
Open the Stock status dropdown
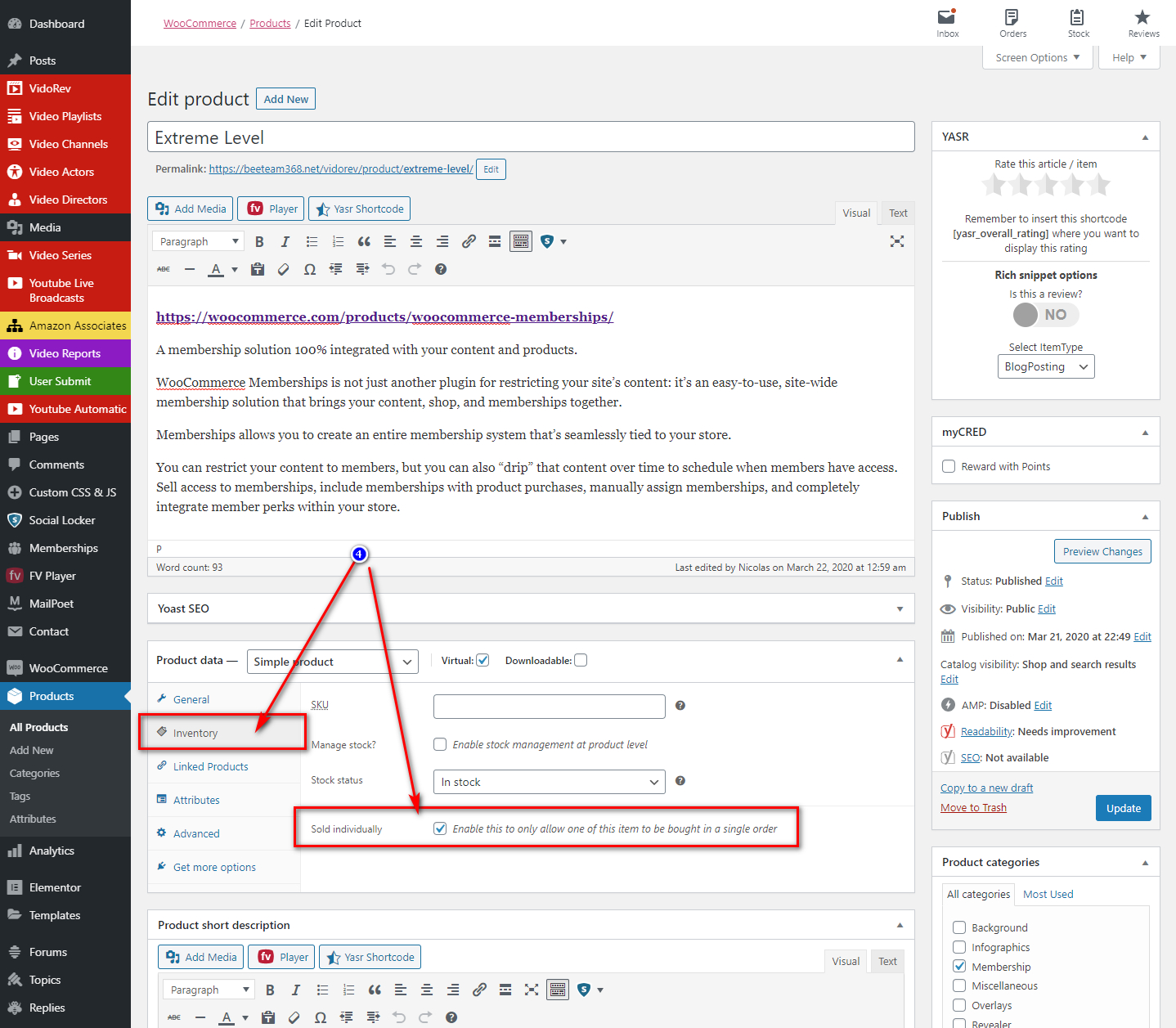549,782
